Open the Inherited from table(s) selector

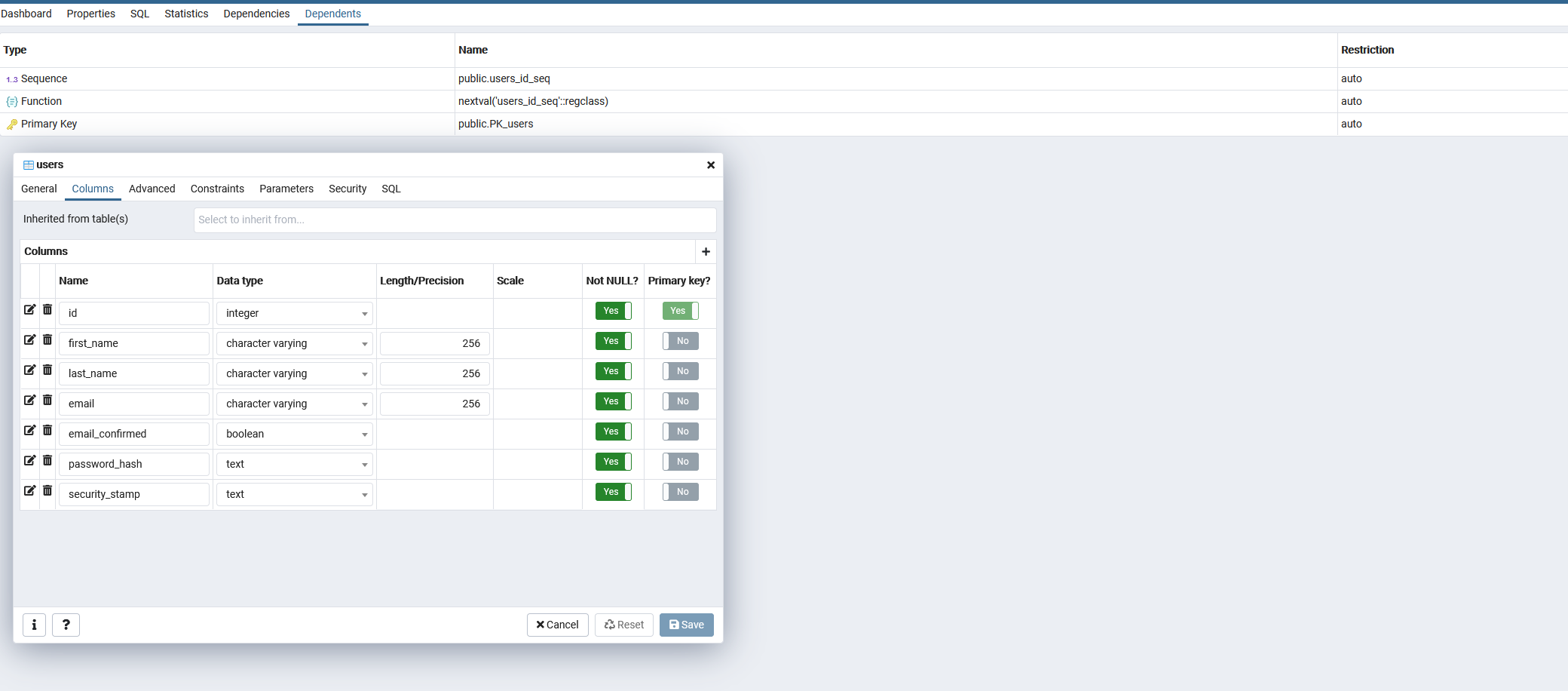pyautogui.click(x=455, y=220)
